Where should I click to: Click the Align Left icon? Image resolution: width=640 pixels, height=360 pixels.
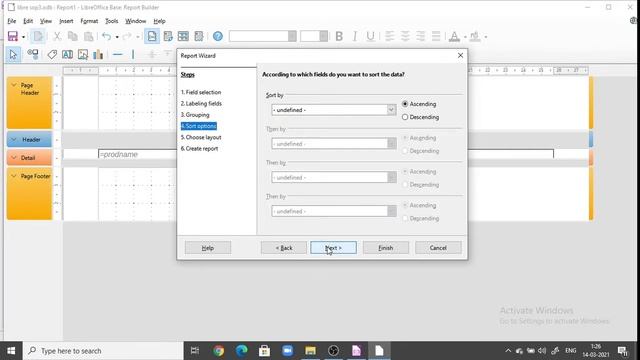pos(390,36)
